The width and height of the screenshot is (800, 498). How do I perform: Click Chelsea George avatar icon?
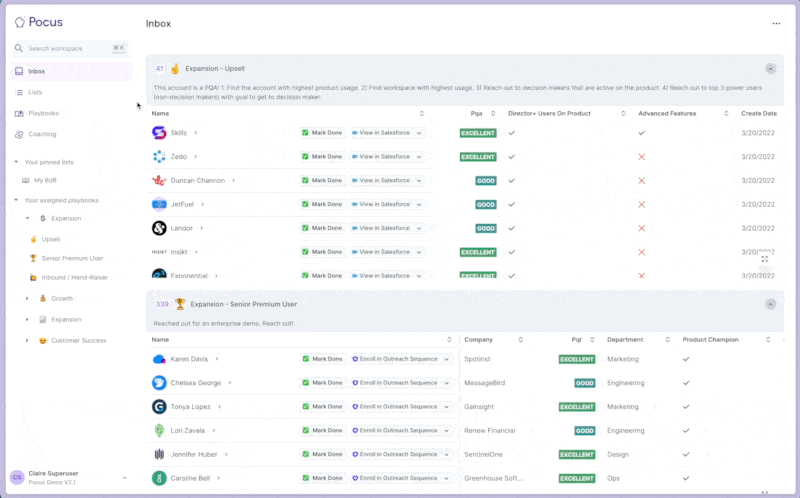tap(159, 383)
